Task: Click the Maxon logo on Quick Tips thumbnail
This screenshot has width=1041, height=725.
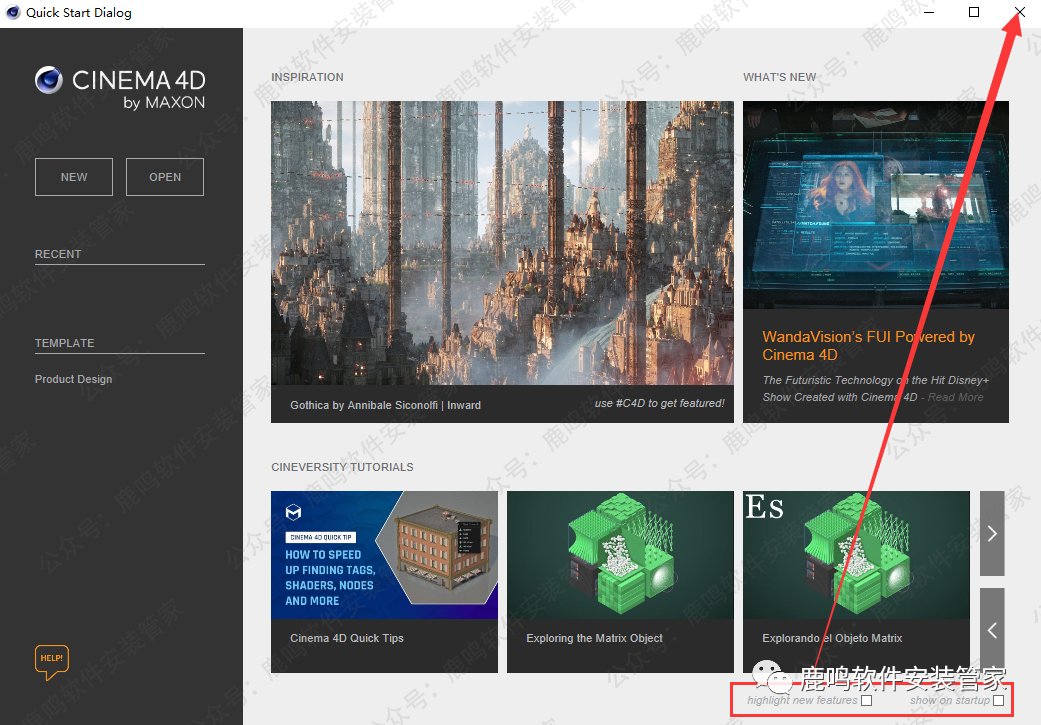Action: coord(293,512)
